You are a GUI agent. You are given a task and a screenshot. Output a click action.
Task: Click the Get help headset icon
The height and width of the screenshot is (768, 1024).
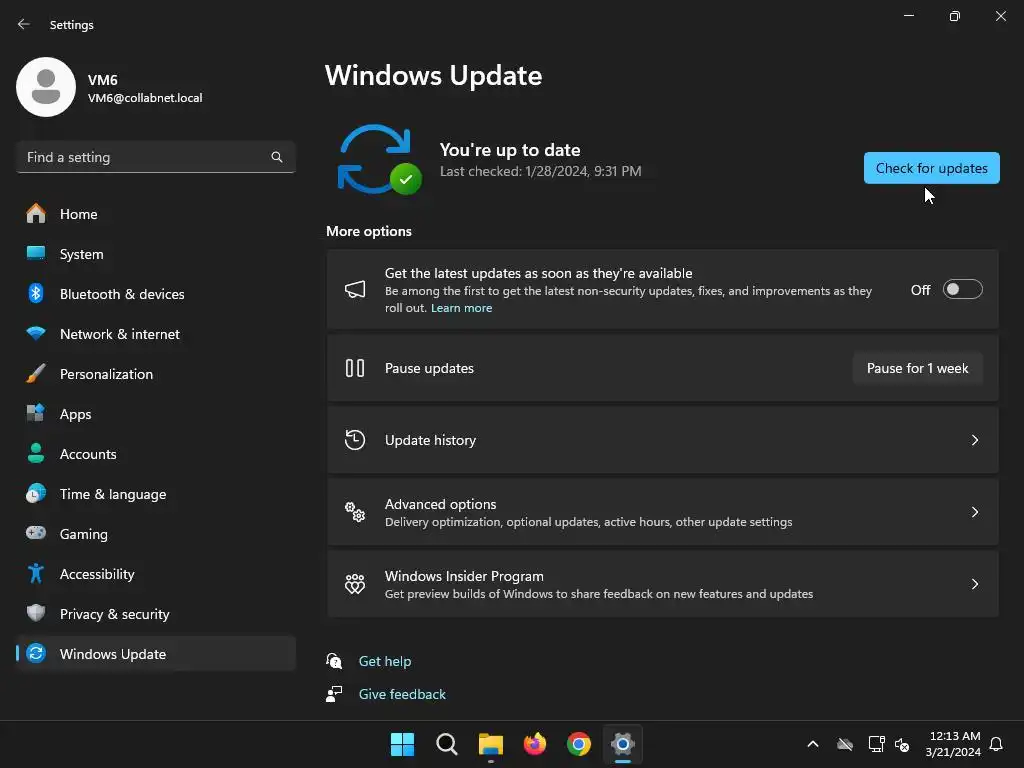point(334,661)
